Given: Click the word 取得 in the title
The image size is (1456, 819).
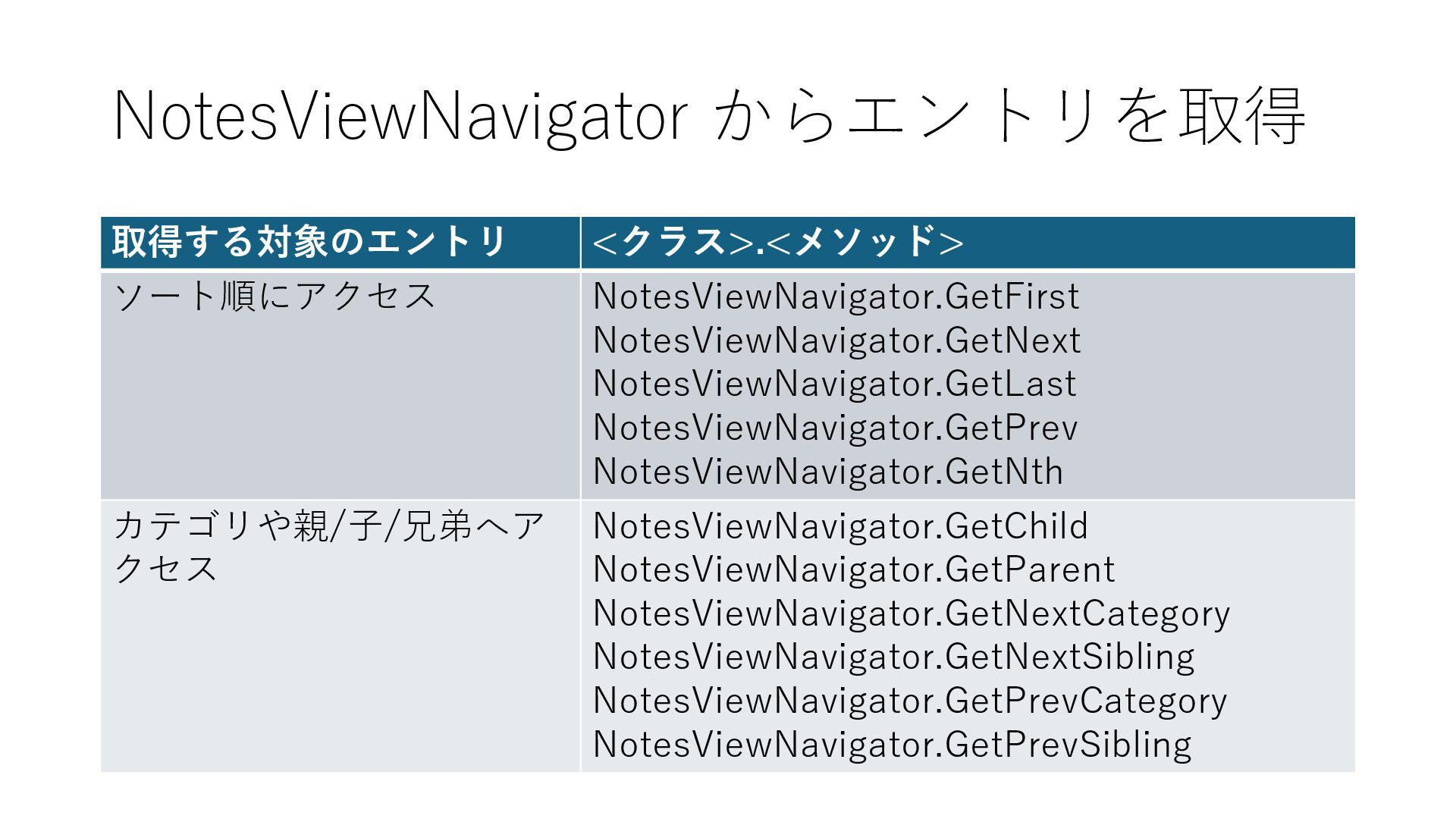Looking at the screenshot, I should pos(1242,116).
